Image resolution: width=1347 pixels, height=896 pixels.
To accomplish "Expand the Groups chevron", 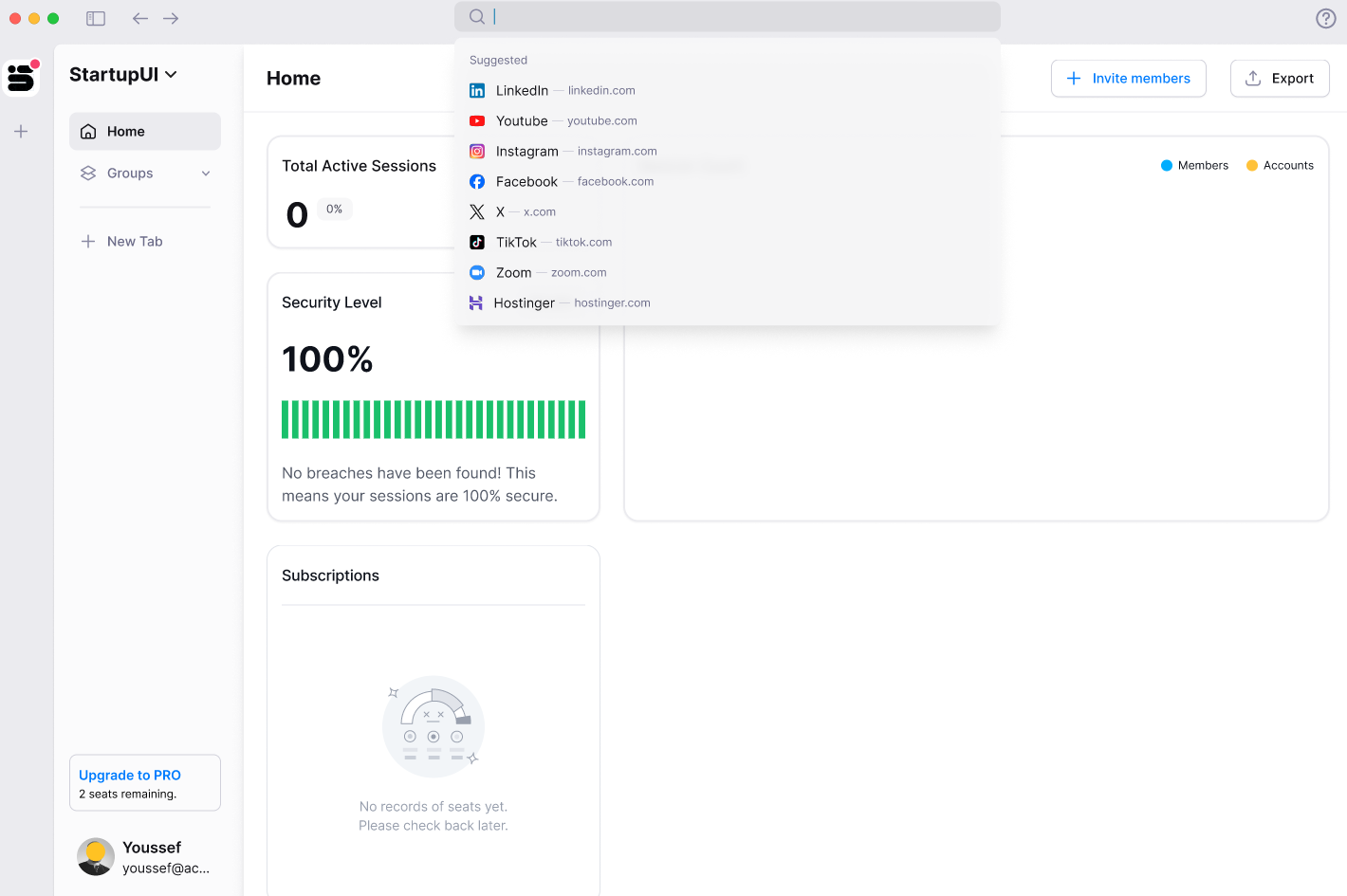I will click(x=206, y=174).
